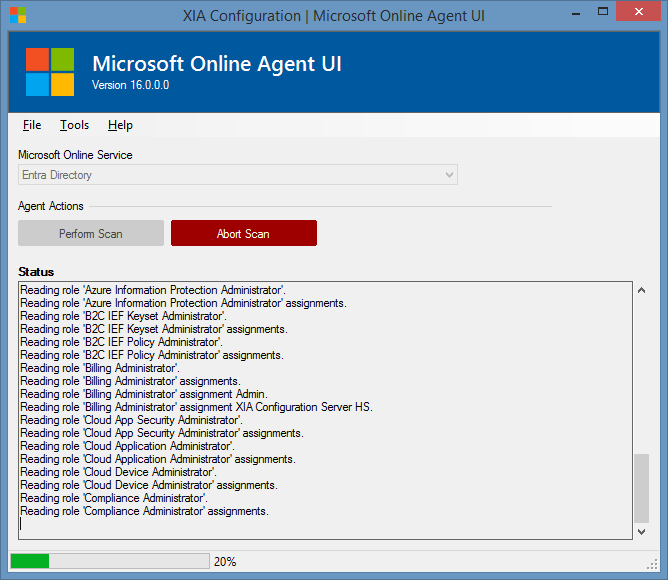Click line 'B2C IEF Keyset Administrator' assignments
The height and width of the screenshot is (580, 668).
pyautogui.click(x=154, y=329)
